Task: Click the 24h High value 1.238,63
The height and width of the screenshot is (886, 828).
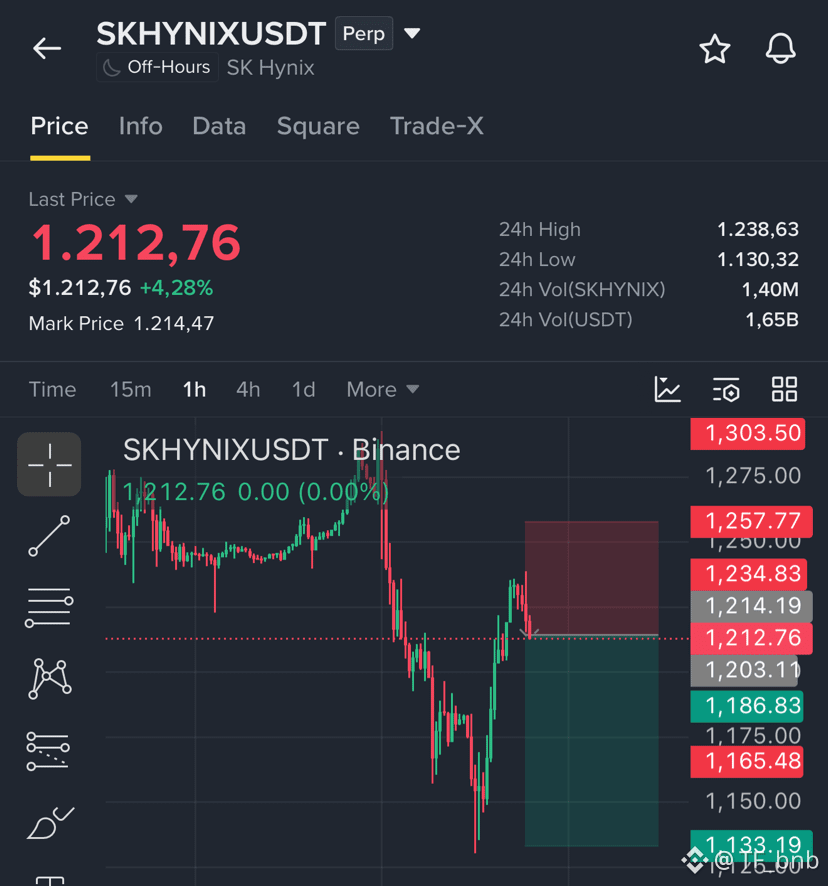Action: [758, 229]
